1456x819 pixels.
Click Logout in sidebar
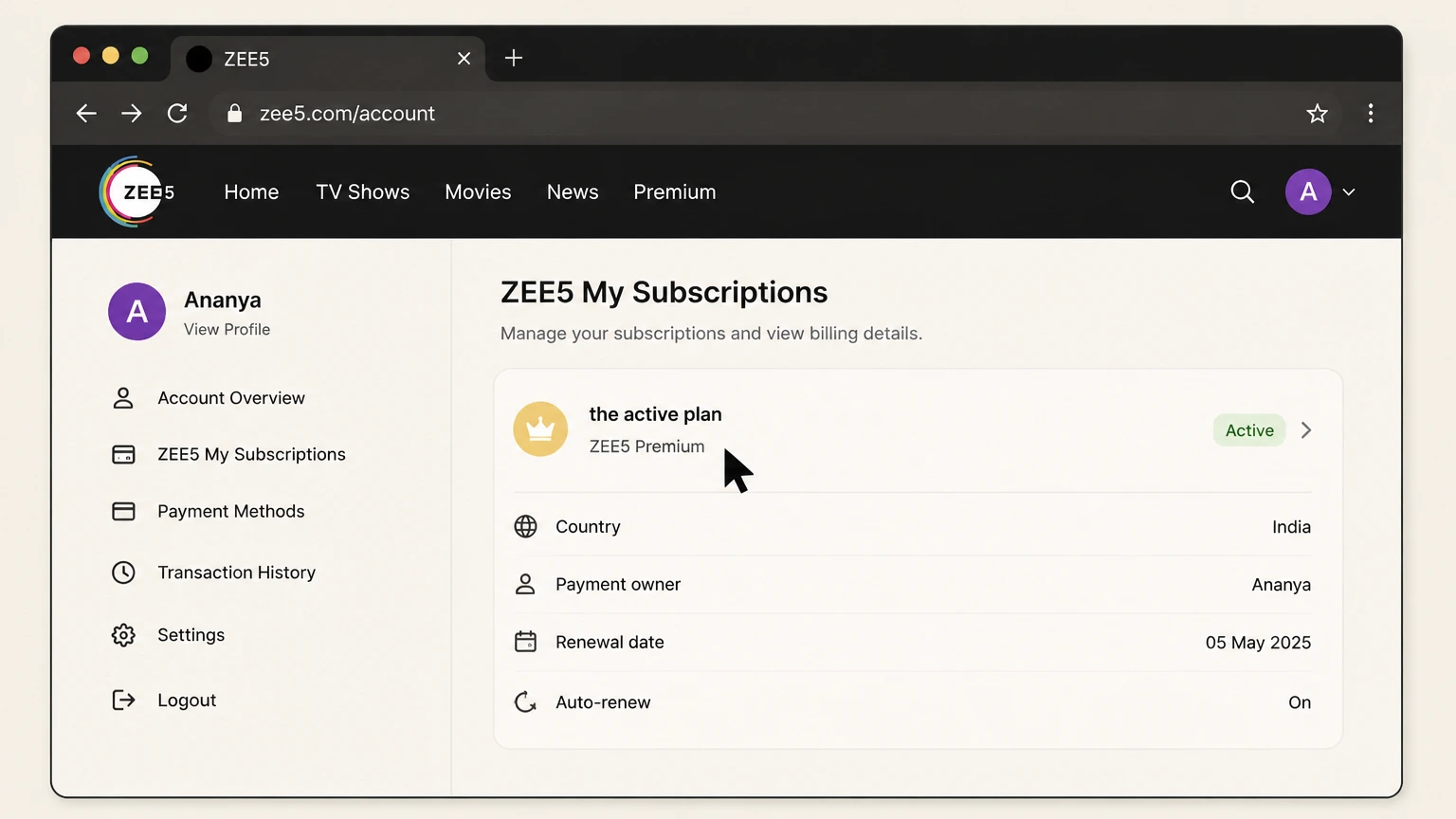[187, 700]
